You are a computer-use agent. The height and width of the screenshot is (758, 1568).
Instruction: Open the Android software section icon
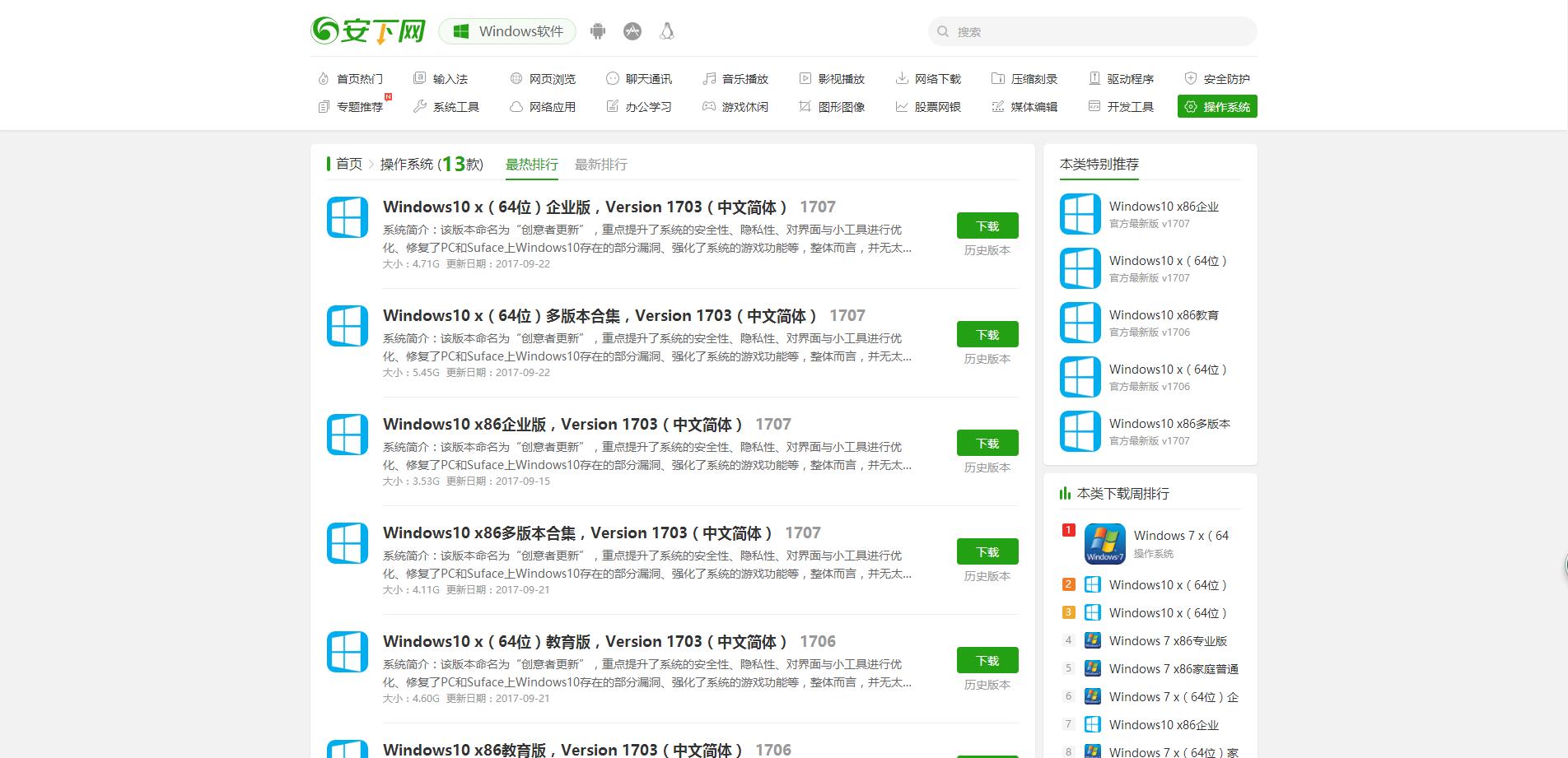(598, 31)
